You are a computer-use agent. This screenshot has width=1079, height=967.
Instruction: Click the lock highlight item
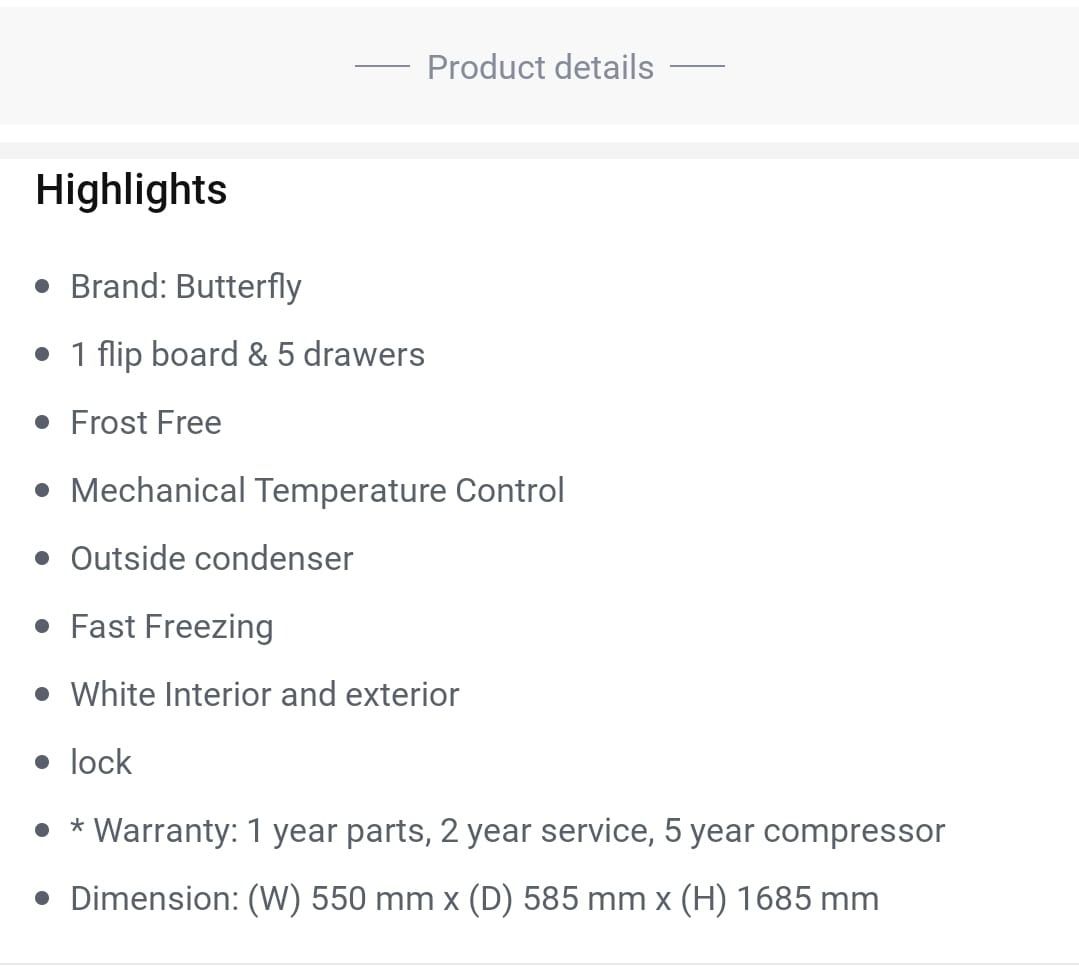click(100, 763)
